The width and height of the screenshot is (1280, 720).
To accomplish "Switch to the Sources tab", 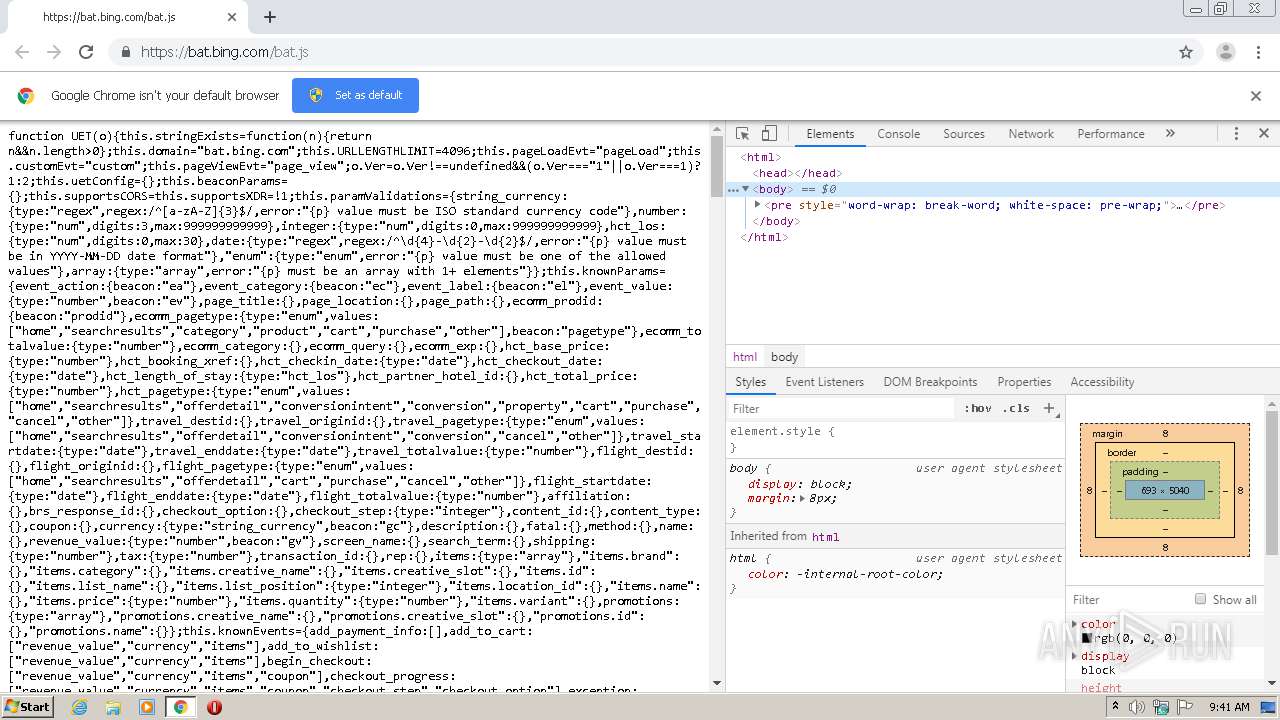I will [x=964, y=134].
